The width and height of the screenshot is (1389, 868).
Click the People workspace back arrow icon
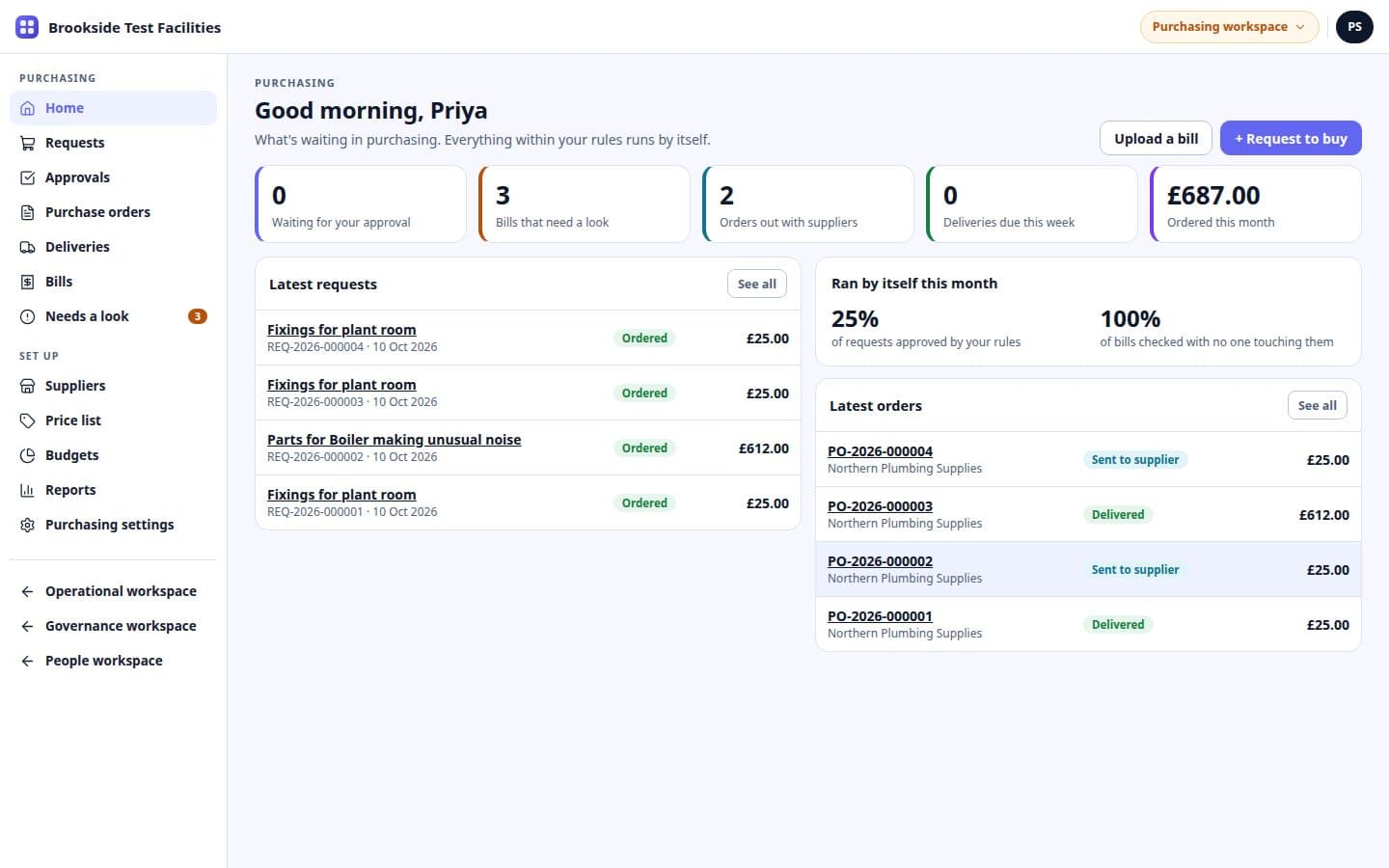27,661
